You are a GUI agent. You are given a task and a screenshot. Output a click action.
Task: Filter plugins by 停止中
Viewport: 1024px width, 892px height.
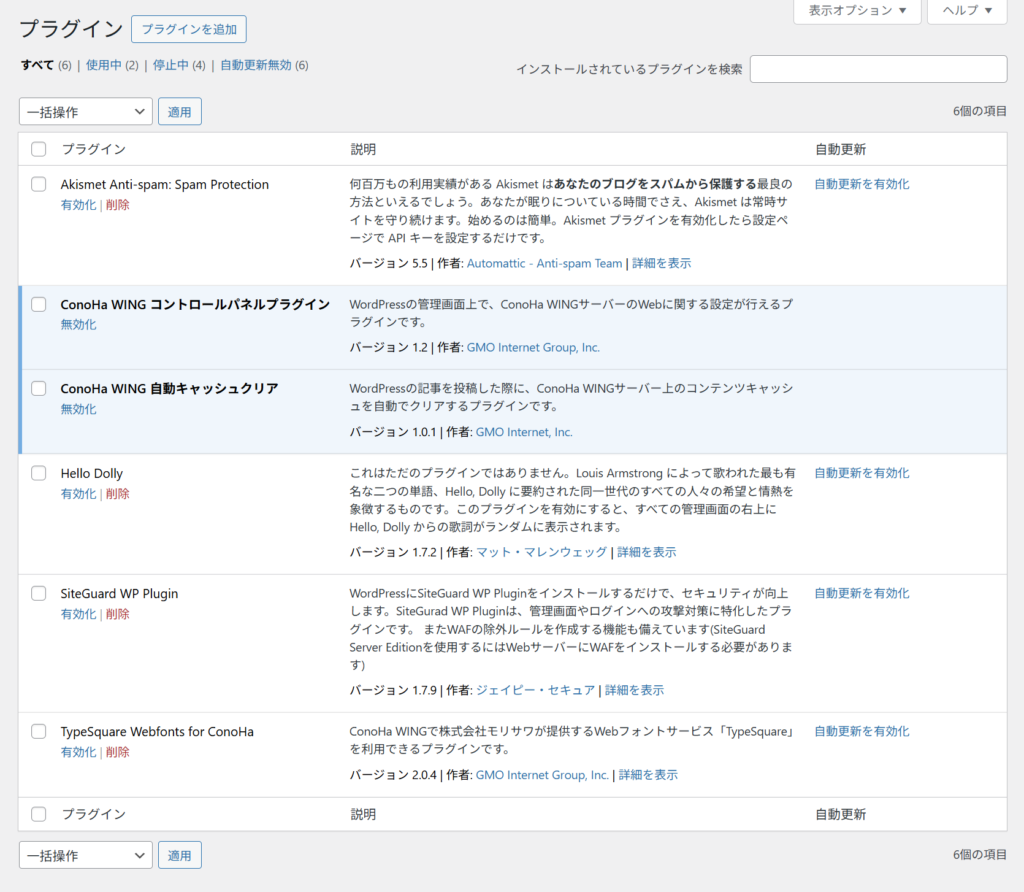point(170,65)
